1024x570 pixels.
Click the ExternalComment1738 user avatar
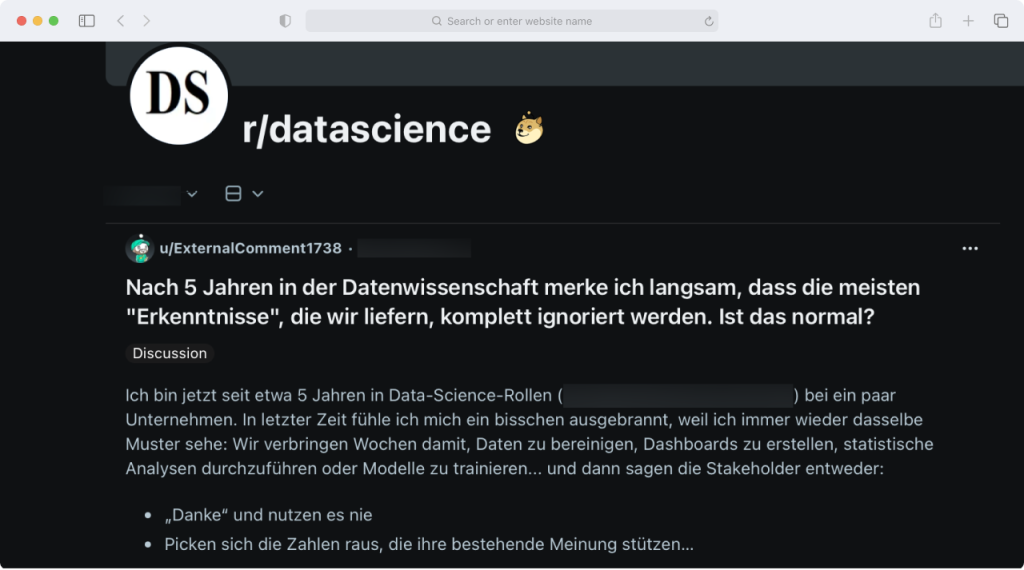[140, 248]
